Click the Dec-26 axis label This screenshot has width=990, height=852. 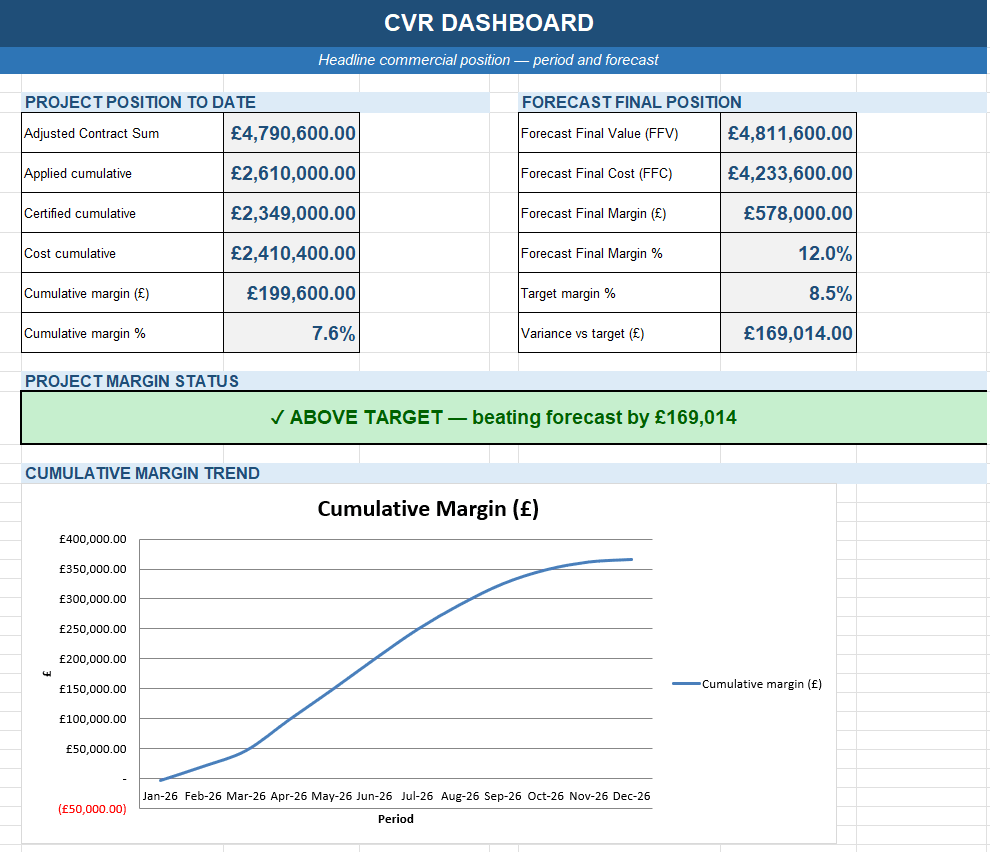(631, 796)
